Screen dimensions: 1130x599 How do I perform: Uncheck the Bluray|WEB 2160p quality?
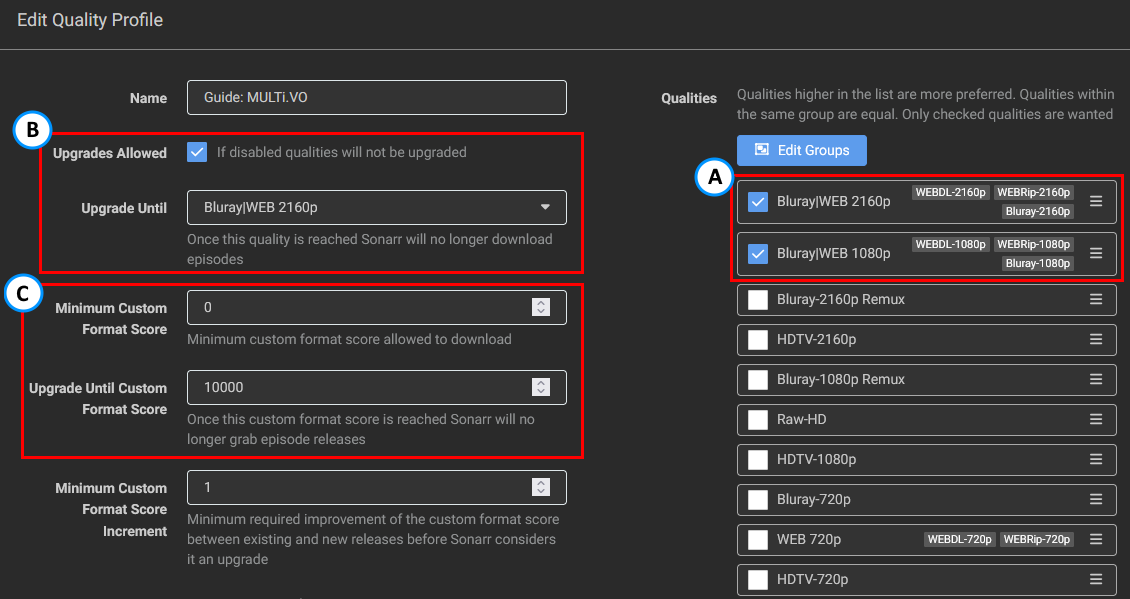(x=758, y=201)
